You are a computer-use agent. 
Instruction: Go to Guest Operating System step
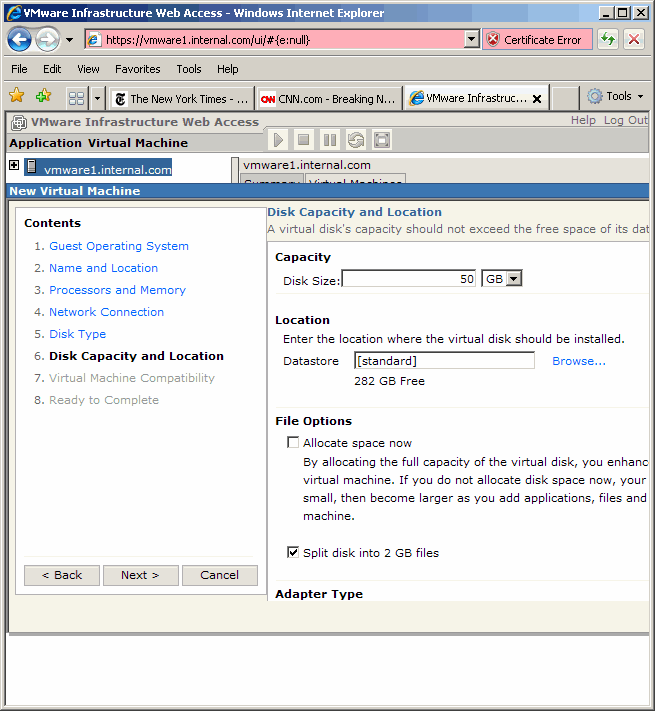[118, 246]
